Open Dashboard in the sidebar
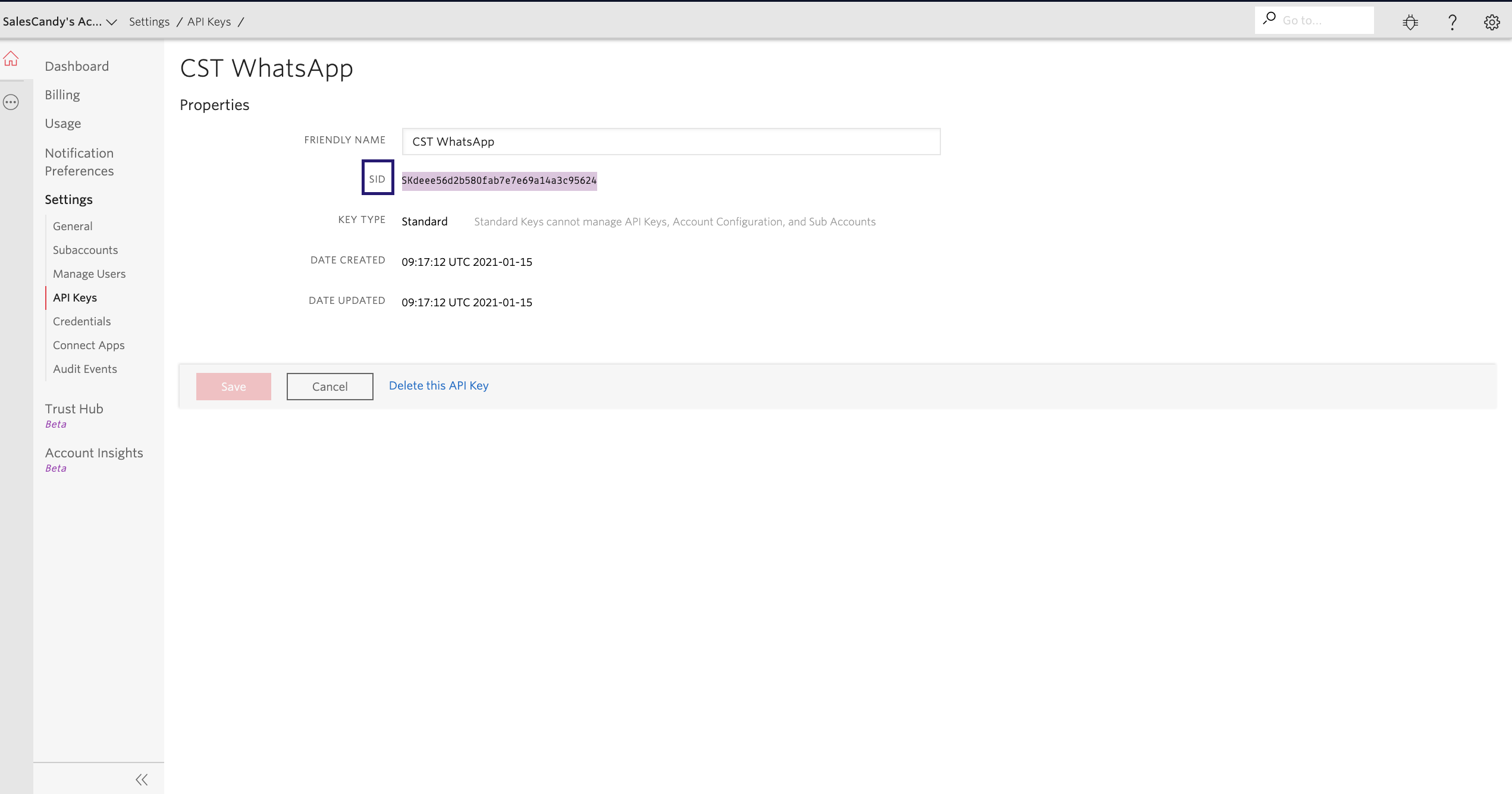The image size is (1512, 794). 77,66
